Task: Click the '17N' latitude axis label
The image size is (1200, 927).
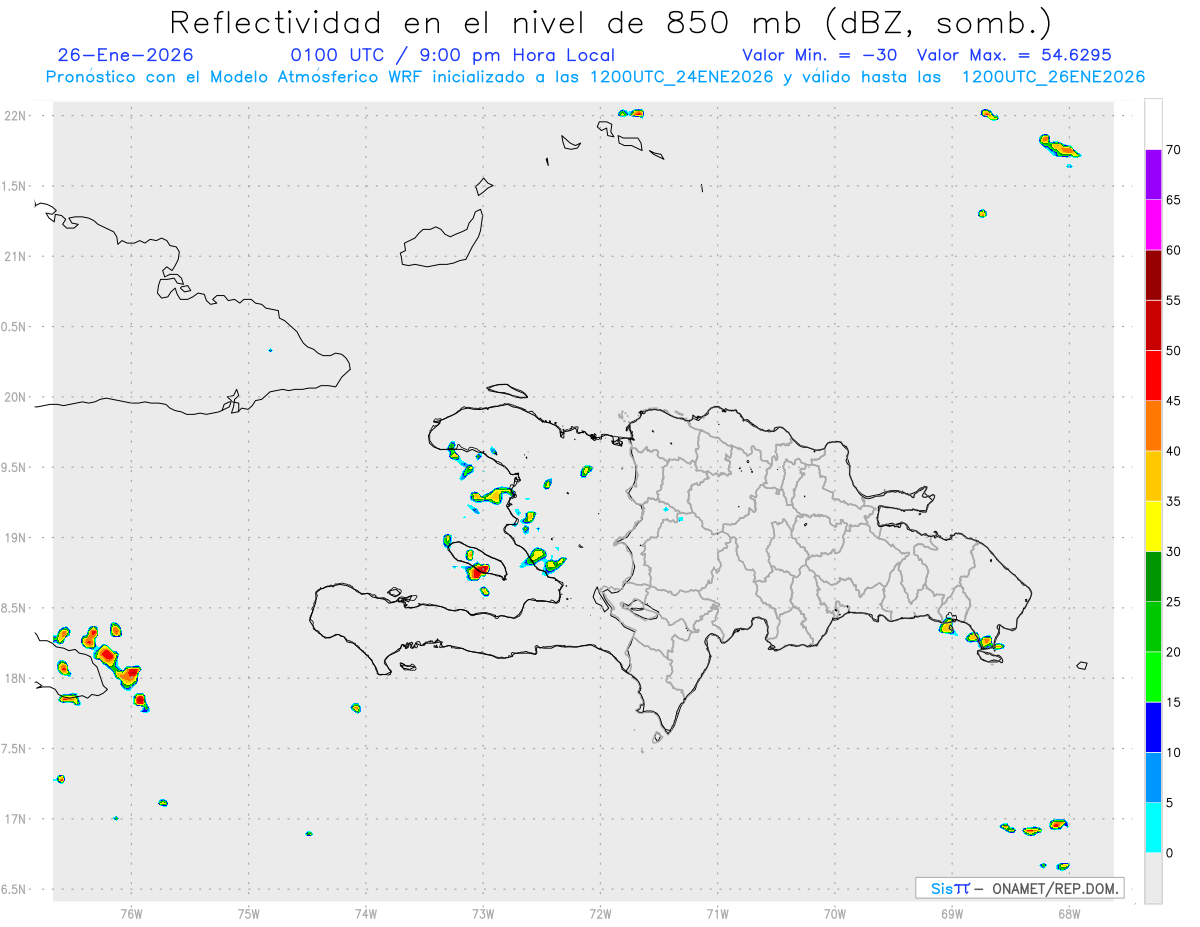Action: (x=17, y=819)
